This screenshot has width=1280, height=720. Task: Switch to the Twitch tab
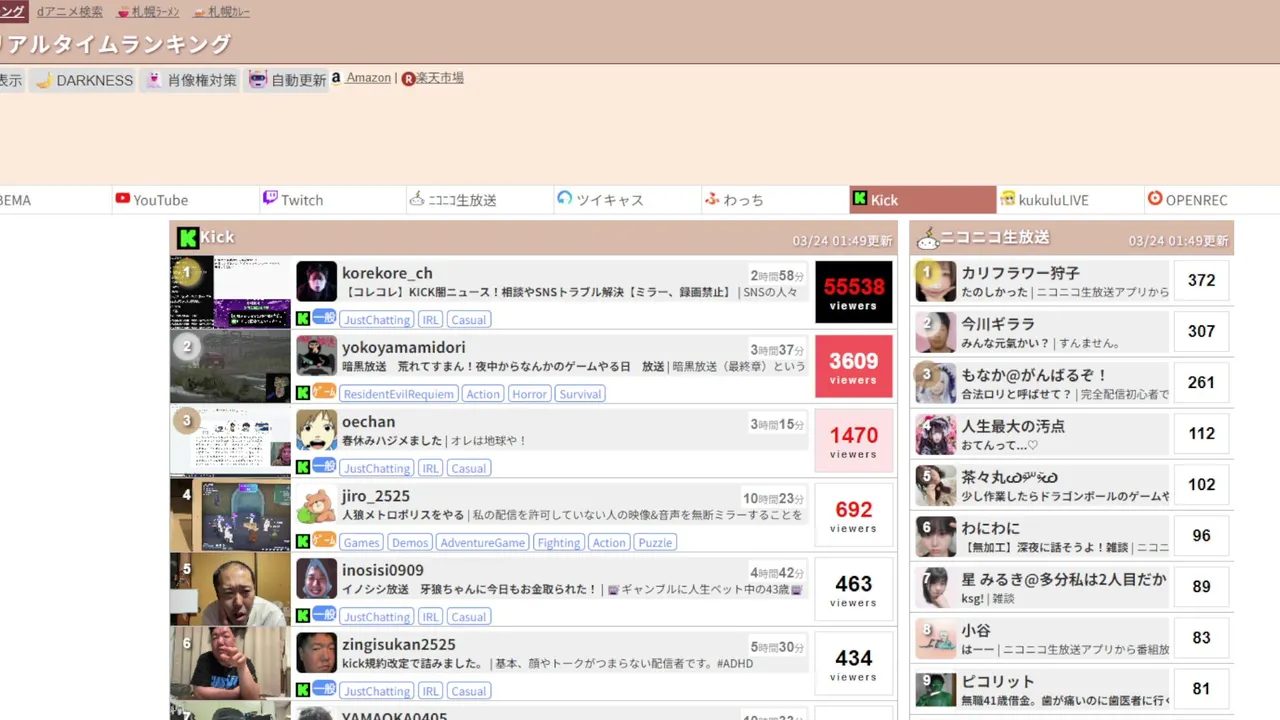tap(332, 200)
